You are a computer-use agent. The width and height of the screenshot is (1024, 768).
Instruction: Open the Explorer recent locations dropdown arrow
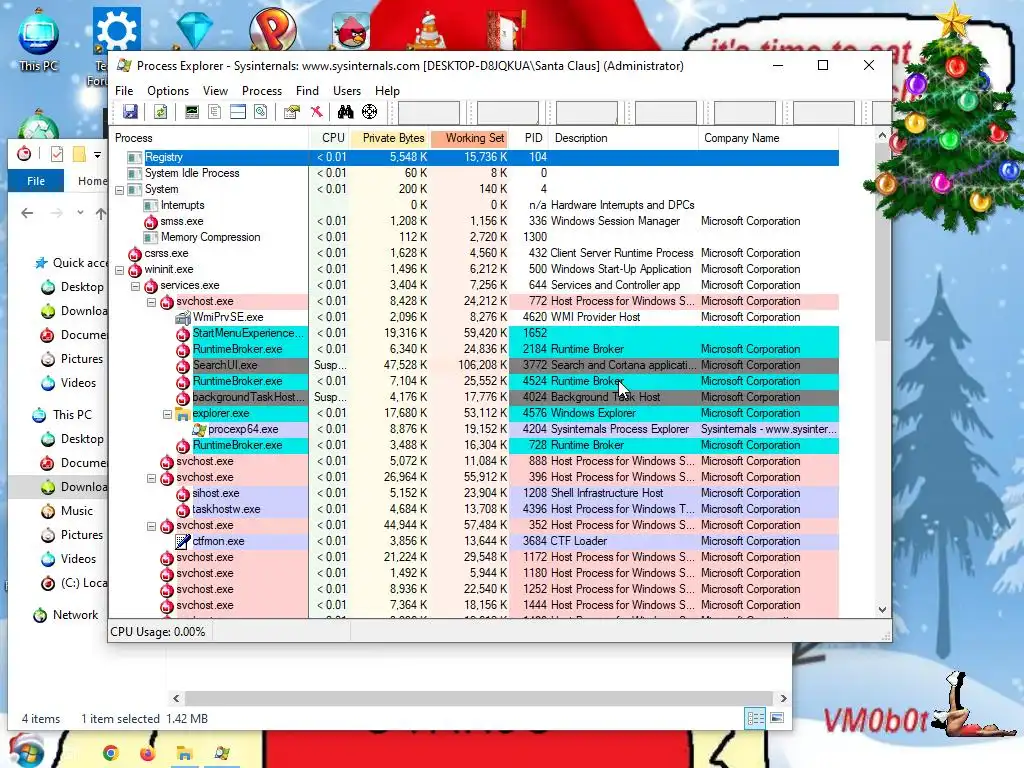80,212
